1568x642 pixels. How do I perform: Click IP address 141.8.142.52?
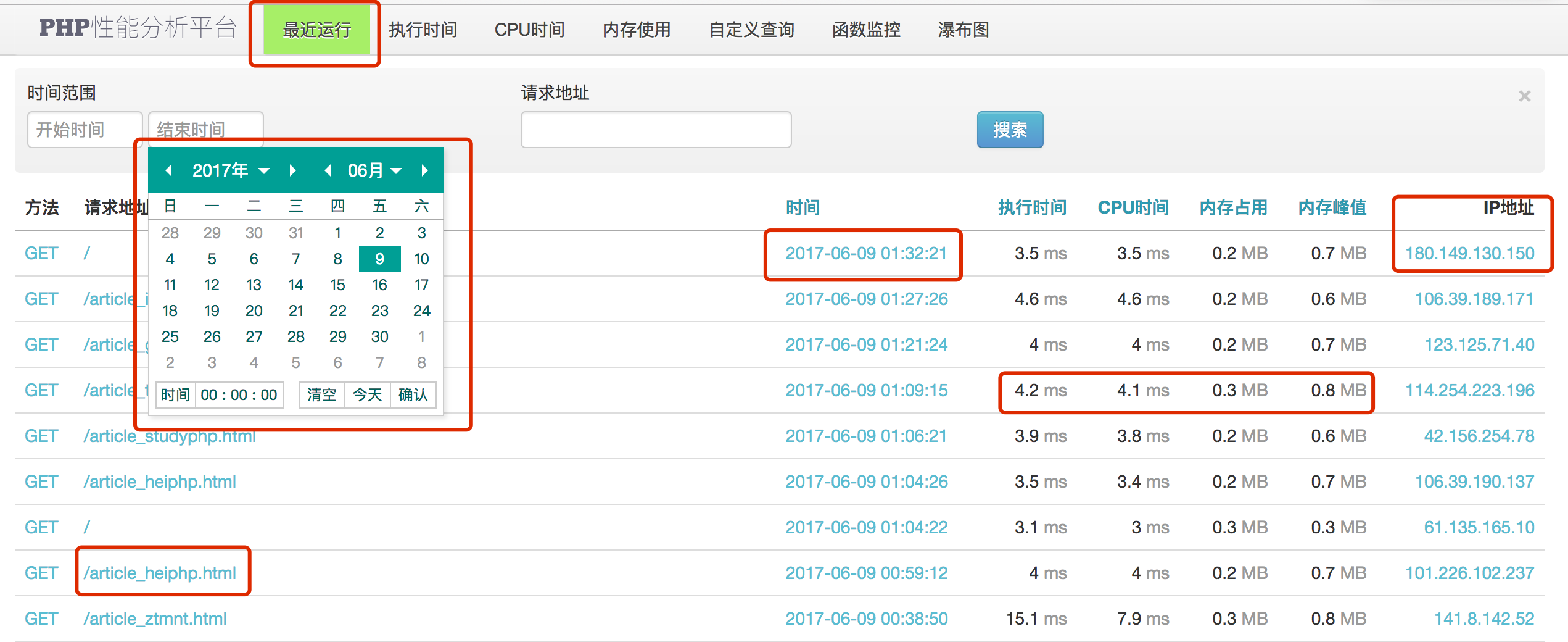pyautogui.click(x=1484, y=619)
